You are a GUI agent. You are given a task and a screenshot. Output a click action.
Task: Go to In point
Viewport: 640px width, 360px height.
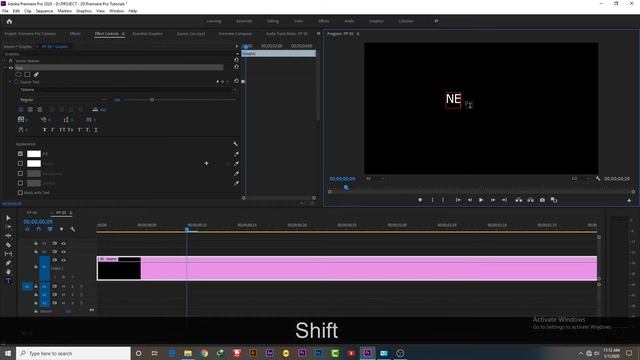coord(458,200)
